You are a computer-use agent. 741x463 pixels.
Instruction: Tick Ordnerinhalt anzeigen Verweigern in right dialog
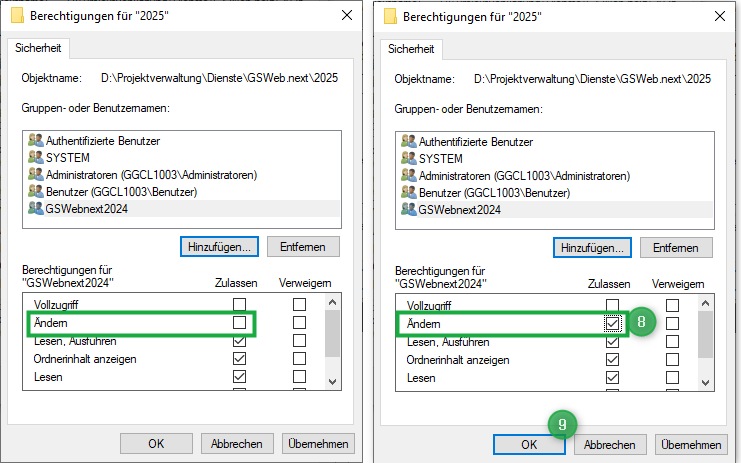672,360
